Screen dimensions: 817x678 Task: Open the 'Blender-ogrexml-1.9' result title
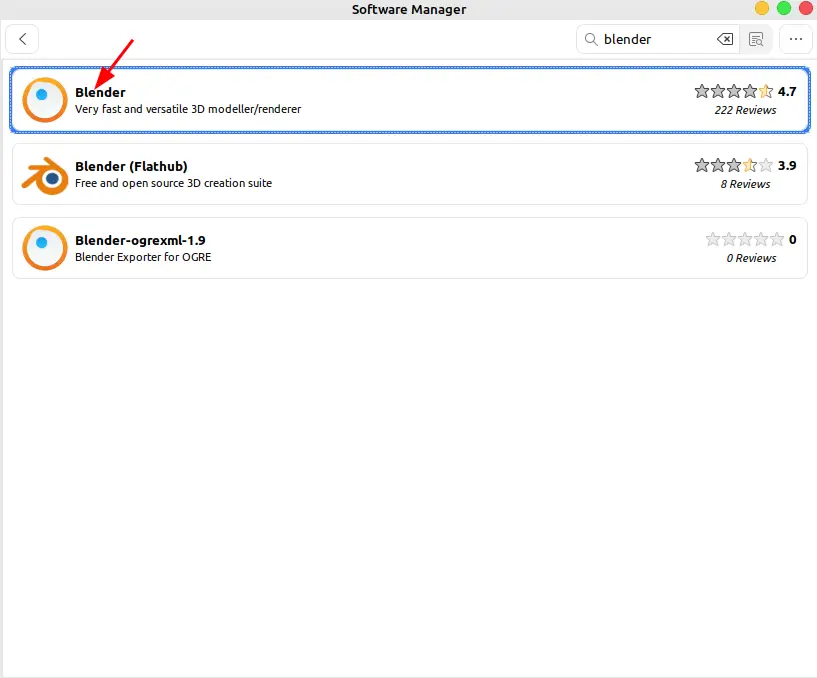coord(140,240)
